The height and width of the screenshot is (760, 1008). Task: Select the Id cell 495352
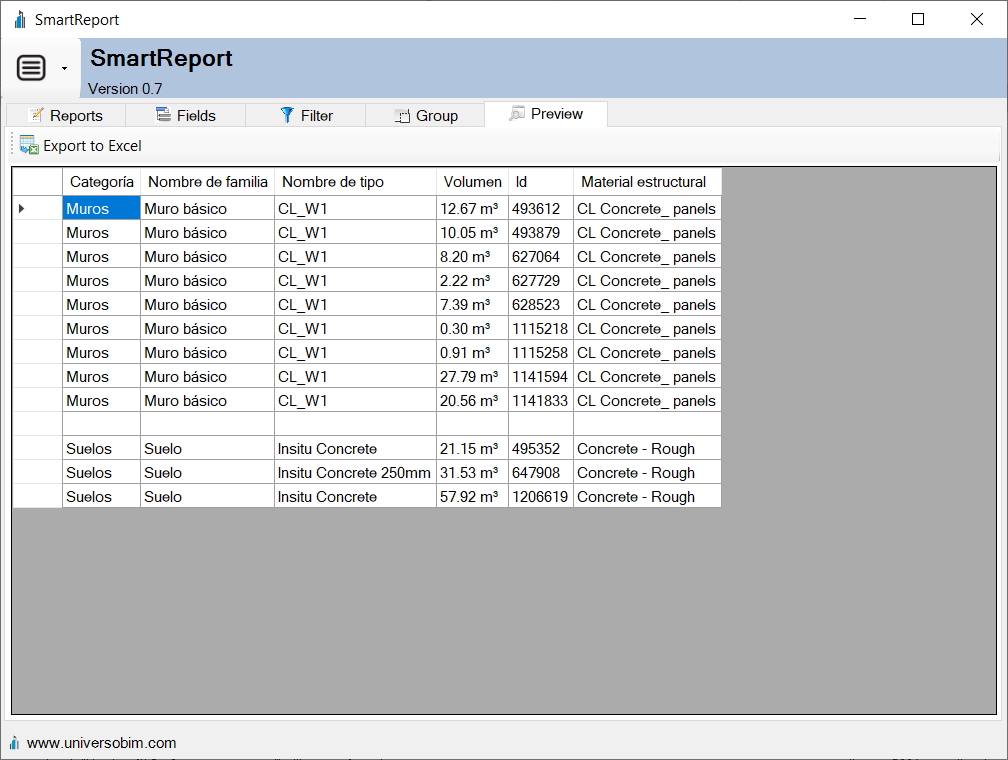tap(541, 448)
